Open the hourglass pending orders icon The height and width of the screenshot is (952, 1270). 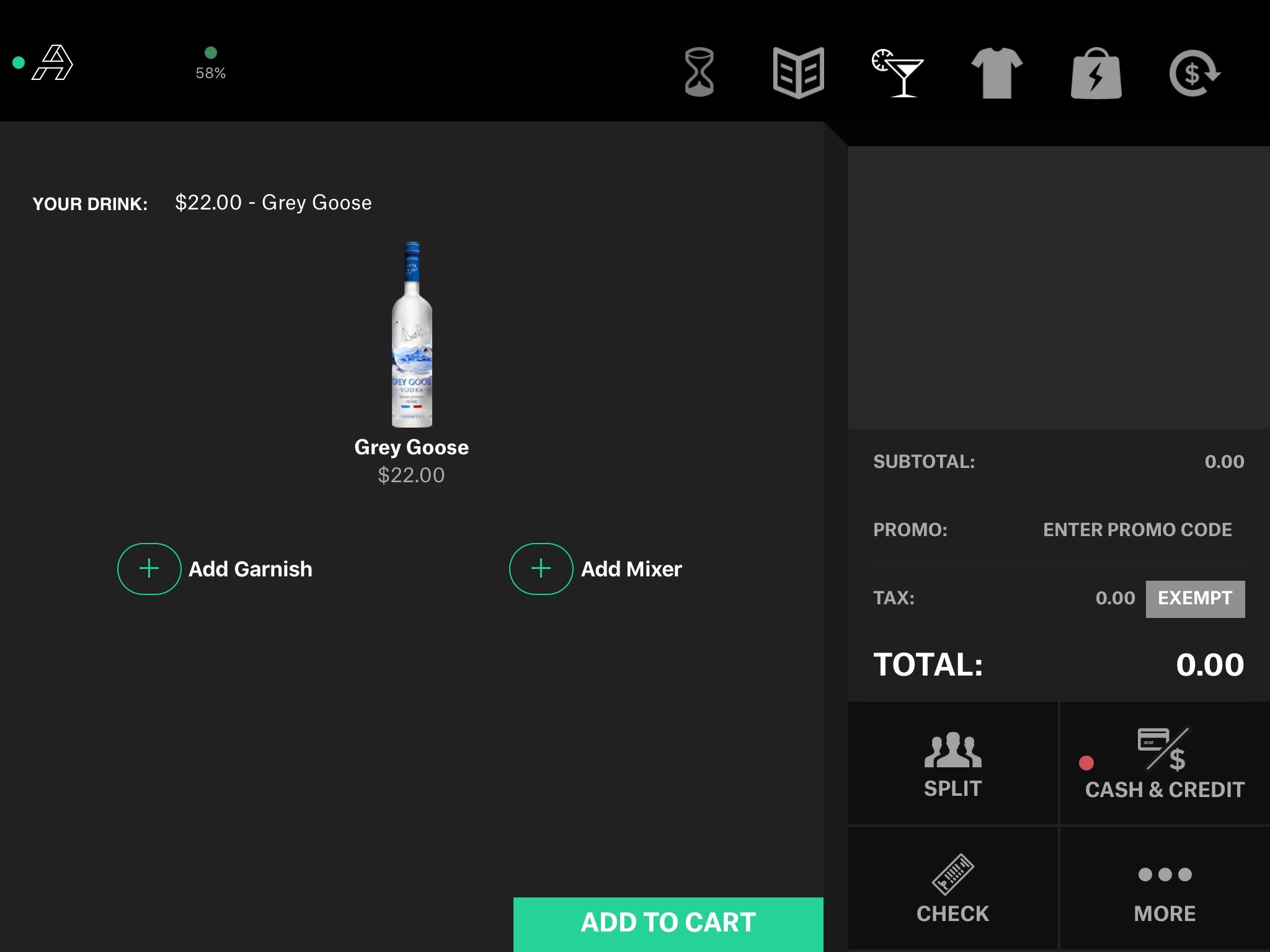tap(699, 73)
